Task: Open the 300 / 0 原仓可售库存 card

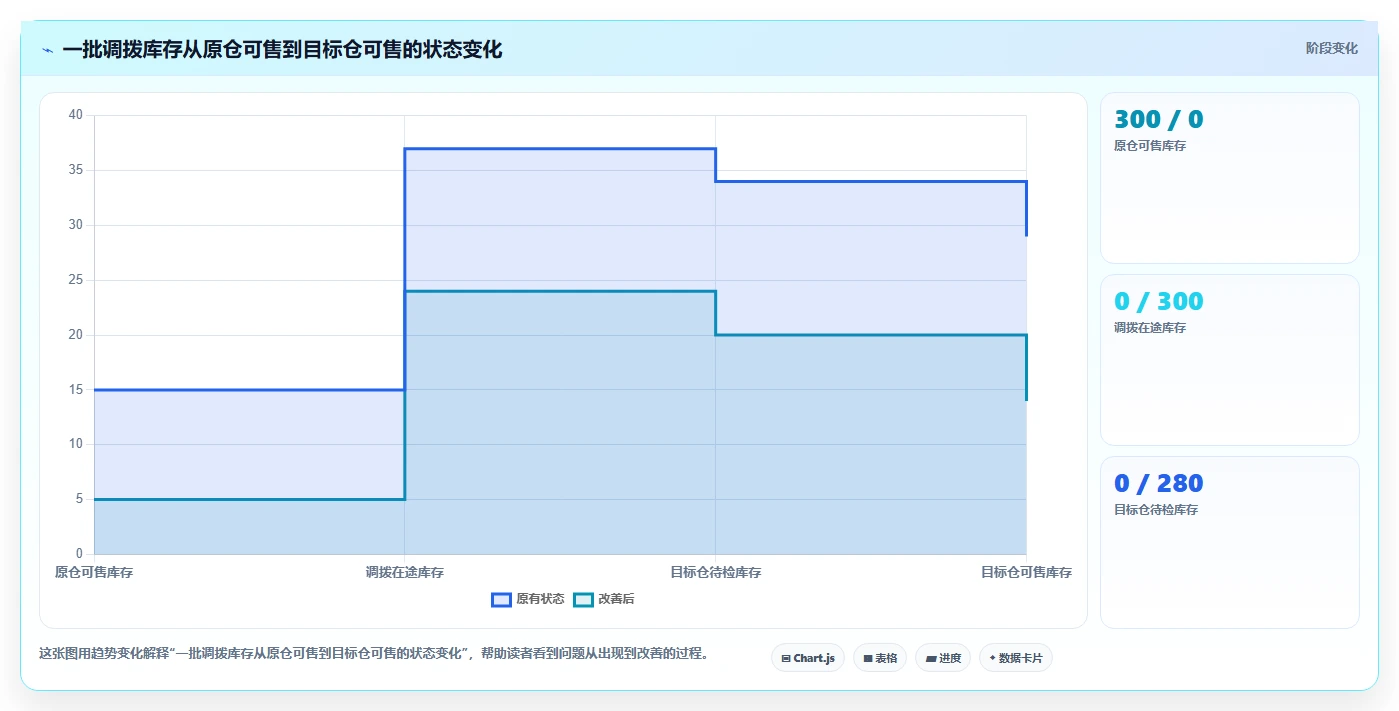Action: 1230,178
